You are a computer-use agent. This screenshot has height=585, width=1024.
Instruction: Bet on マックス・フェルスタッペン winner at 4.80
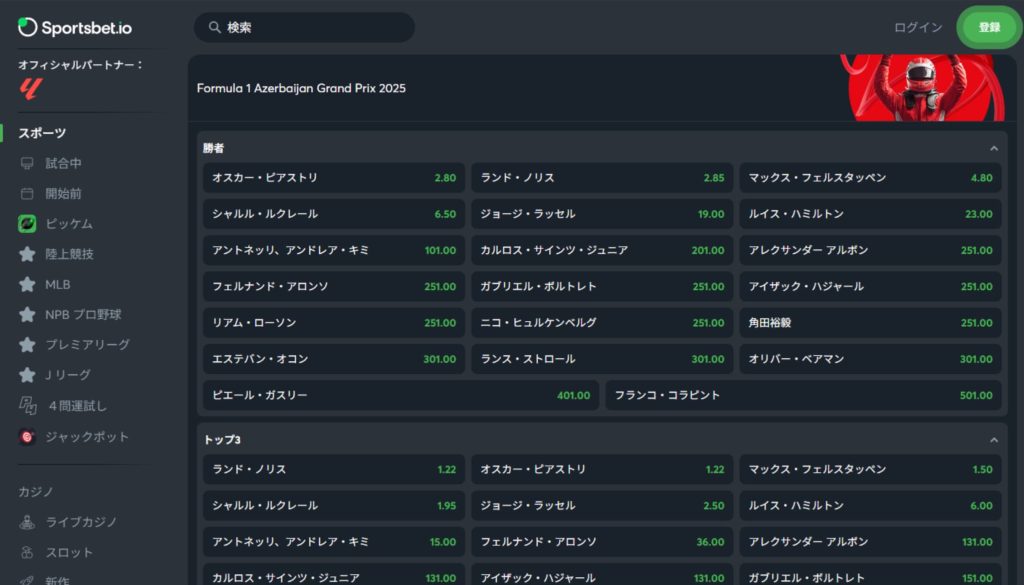click(x=871, y=178)
